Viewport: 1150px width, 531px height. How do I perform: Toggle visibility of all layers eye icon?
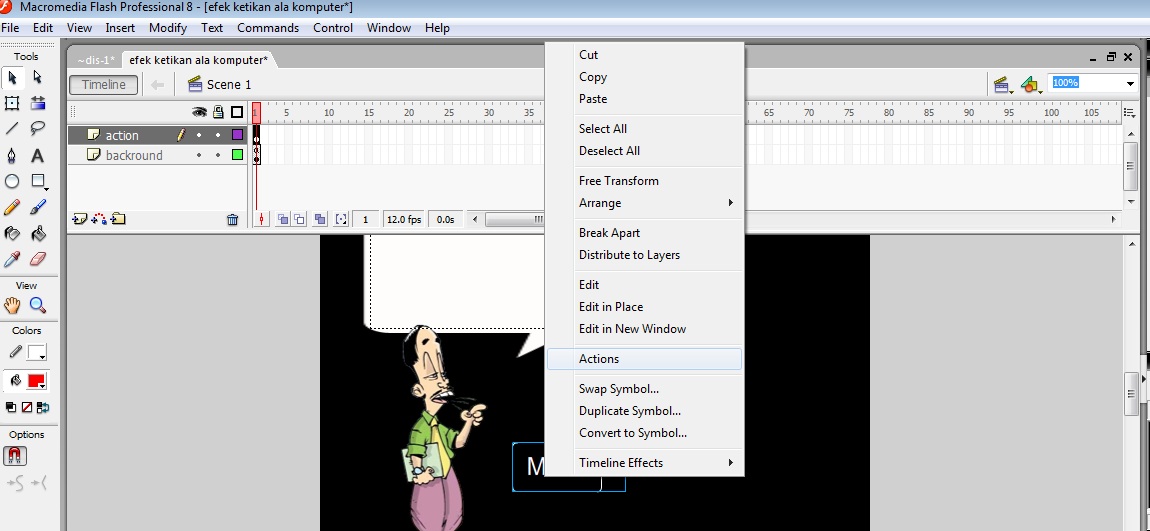click(199, 112)
